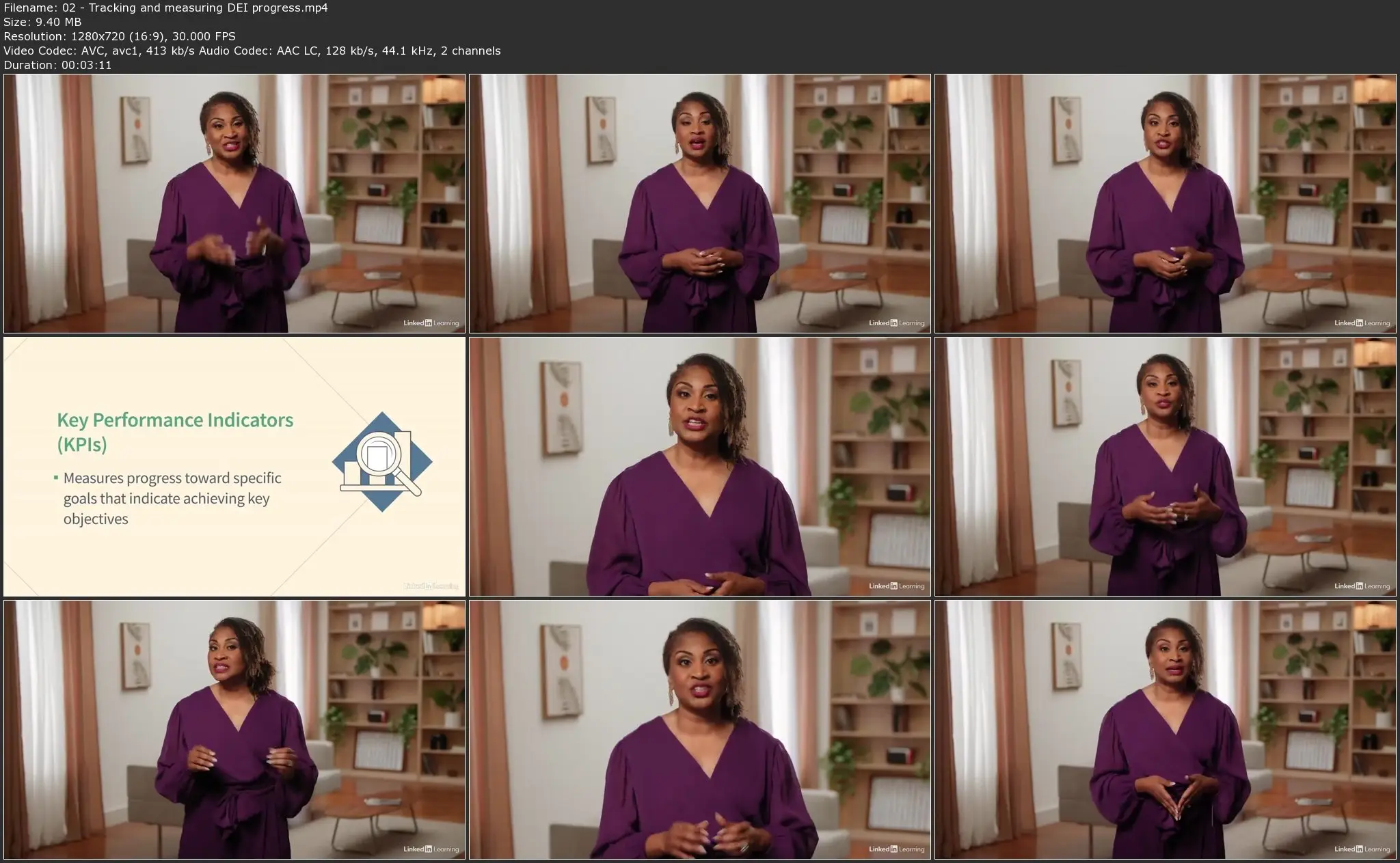Open the middle-row center close-up frame thumbnail
This screenshot has height=863, width=1400.
[x=700, y=467]
